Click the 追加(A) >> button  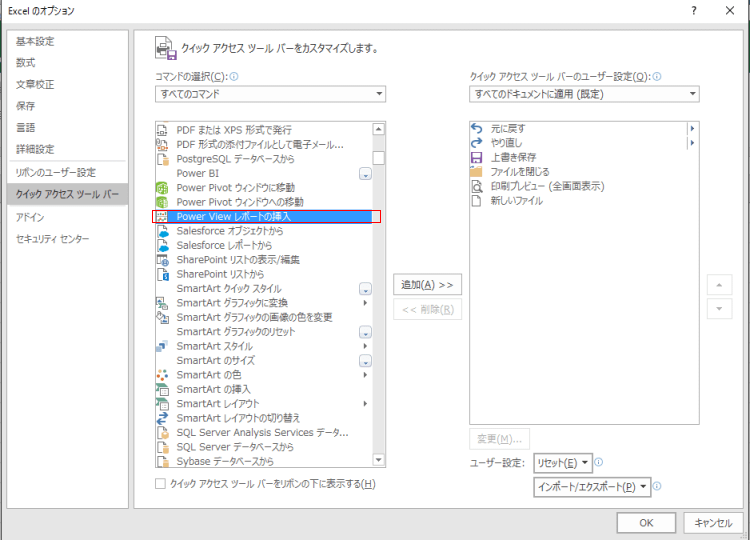427,285
